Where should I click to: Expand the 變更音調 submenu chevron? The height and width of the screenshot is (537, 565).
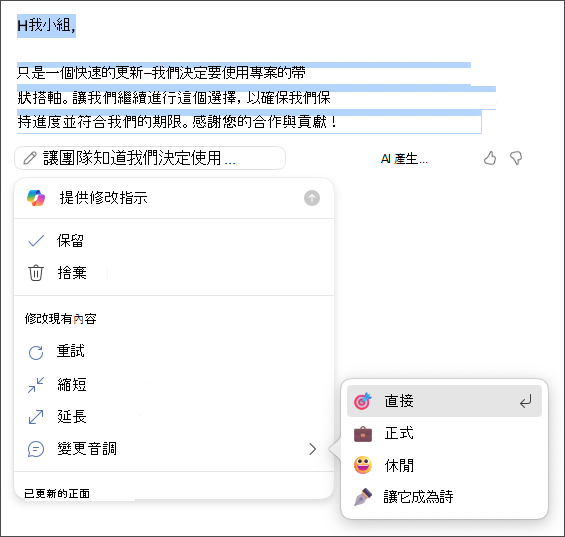[x=312, y=449]
